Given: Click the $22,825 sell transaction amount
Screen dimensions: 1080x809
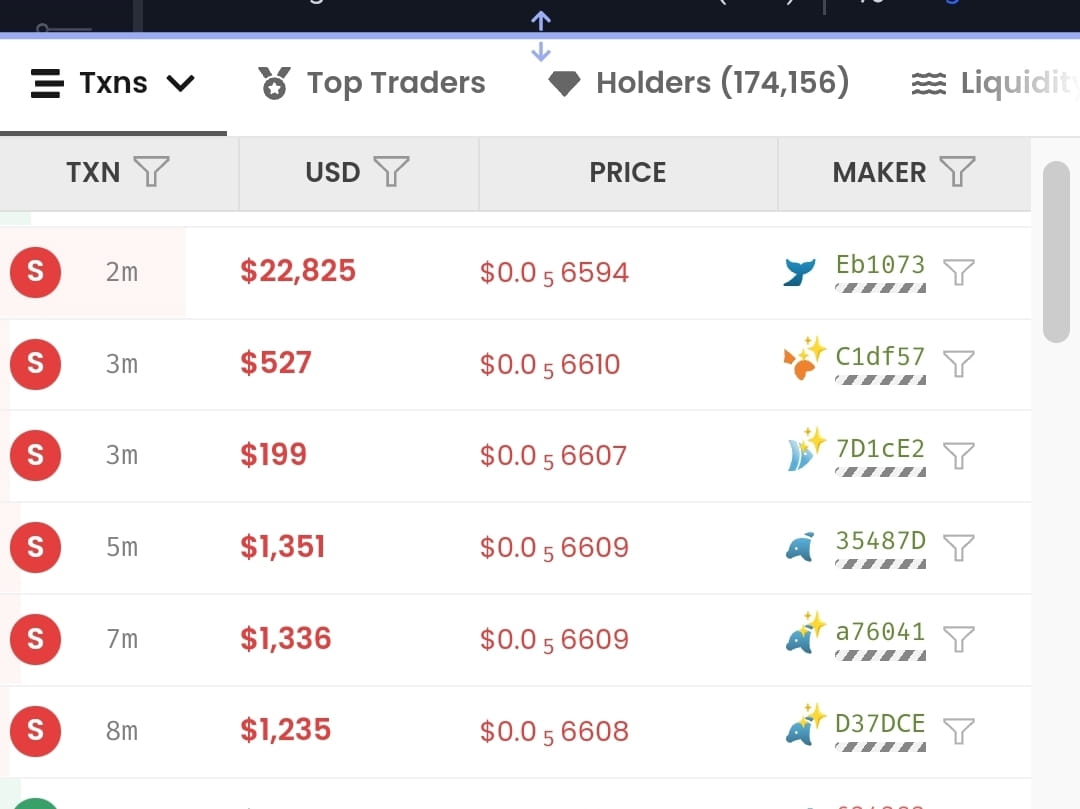Looking at the screenshot, I should point(297,270).
